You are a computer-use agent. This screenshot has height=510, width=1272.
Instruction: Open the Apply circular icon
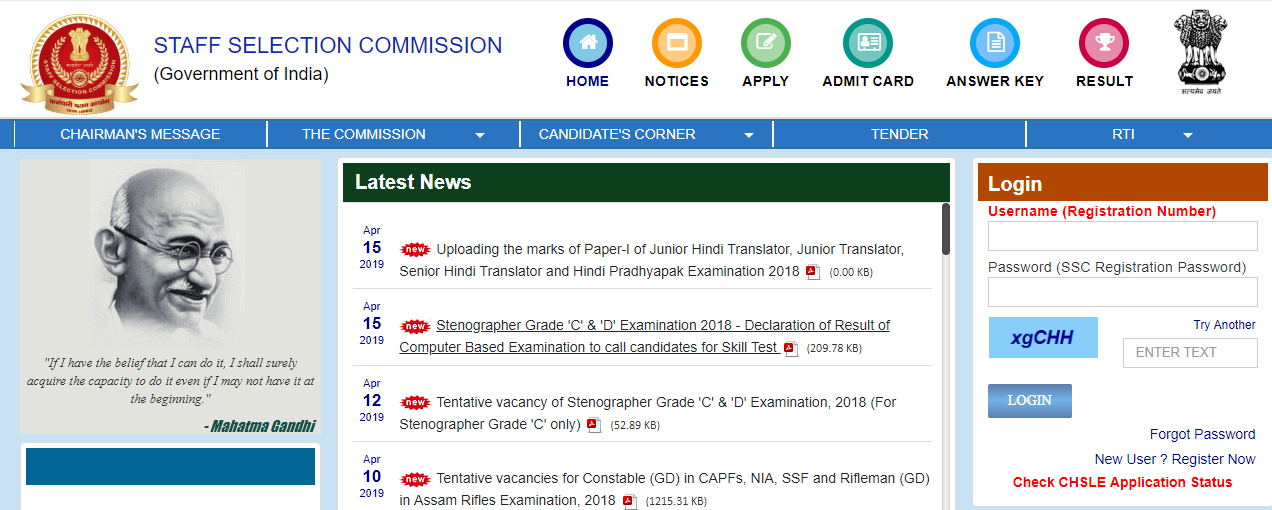click(766, 43)
